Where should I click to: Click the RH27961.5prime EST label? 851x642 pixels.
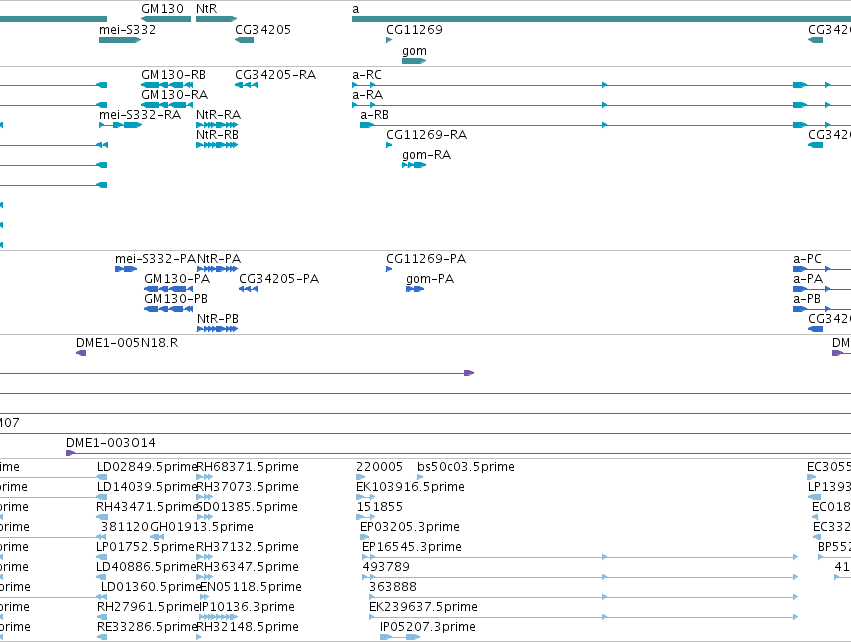point(148,606)
